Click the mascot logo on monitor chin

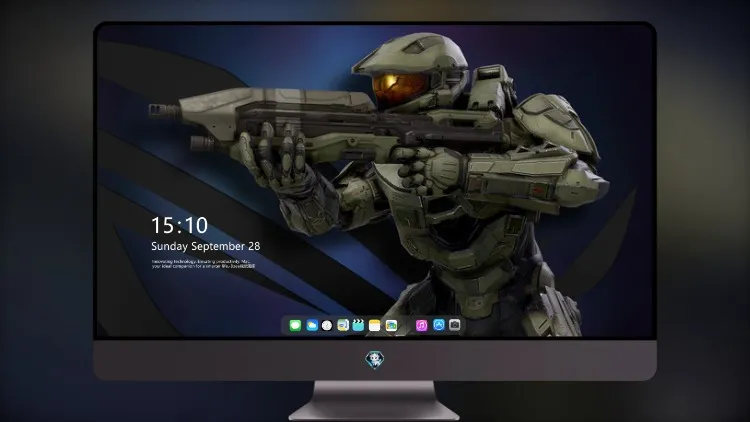pos(375,360)
